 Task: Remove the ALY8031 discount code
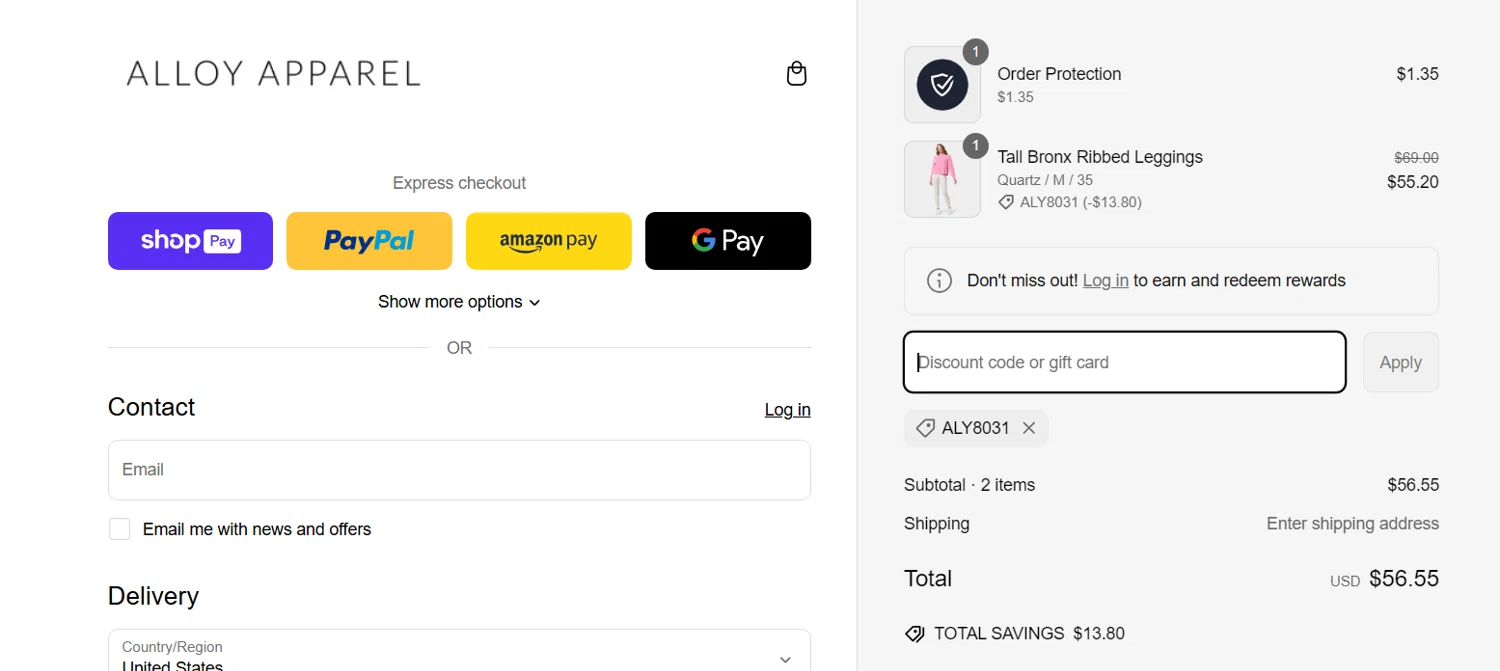1029,428
